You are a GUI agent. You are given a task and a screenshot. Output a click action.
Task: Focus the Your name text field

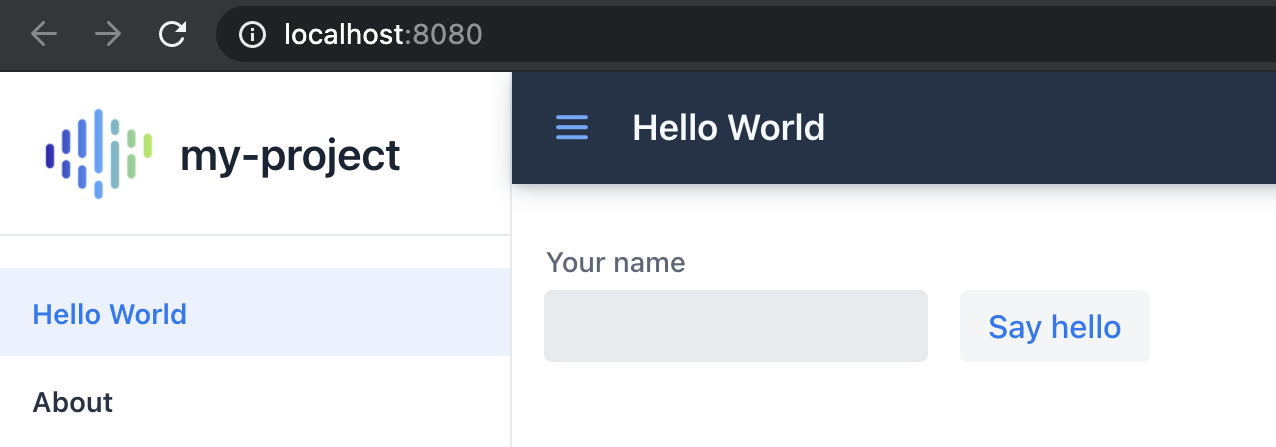(736, 326)
